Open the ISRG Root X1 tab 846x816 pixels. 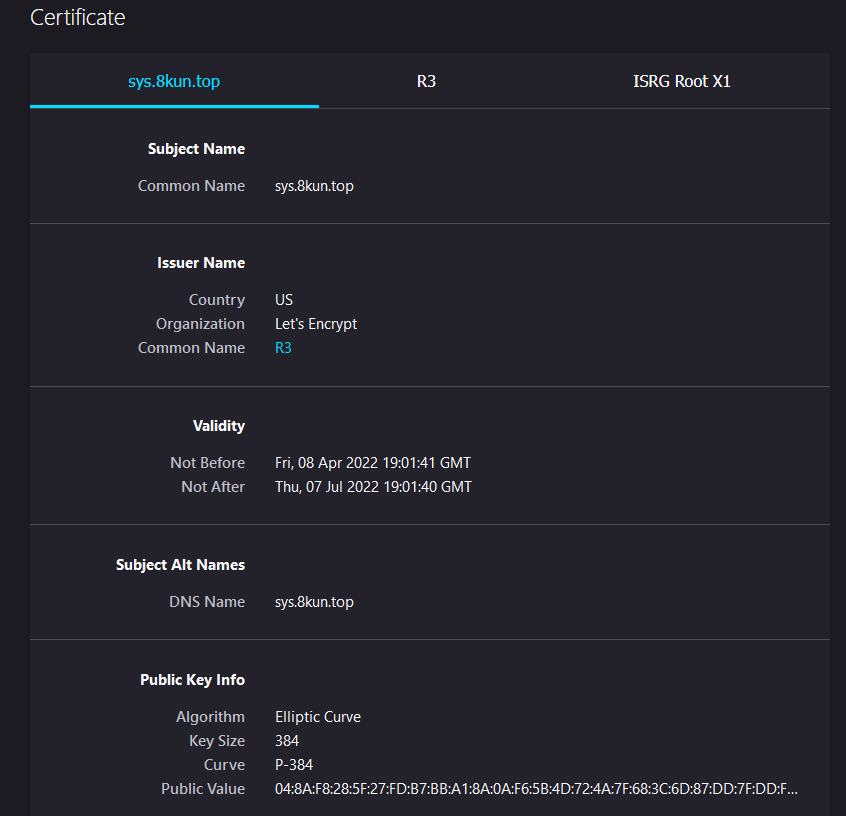coord(681,81)
